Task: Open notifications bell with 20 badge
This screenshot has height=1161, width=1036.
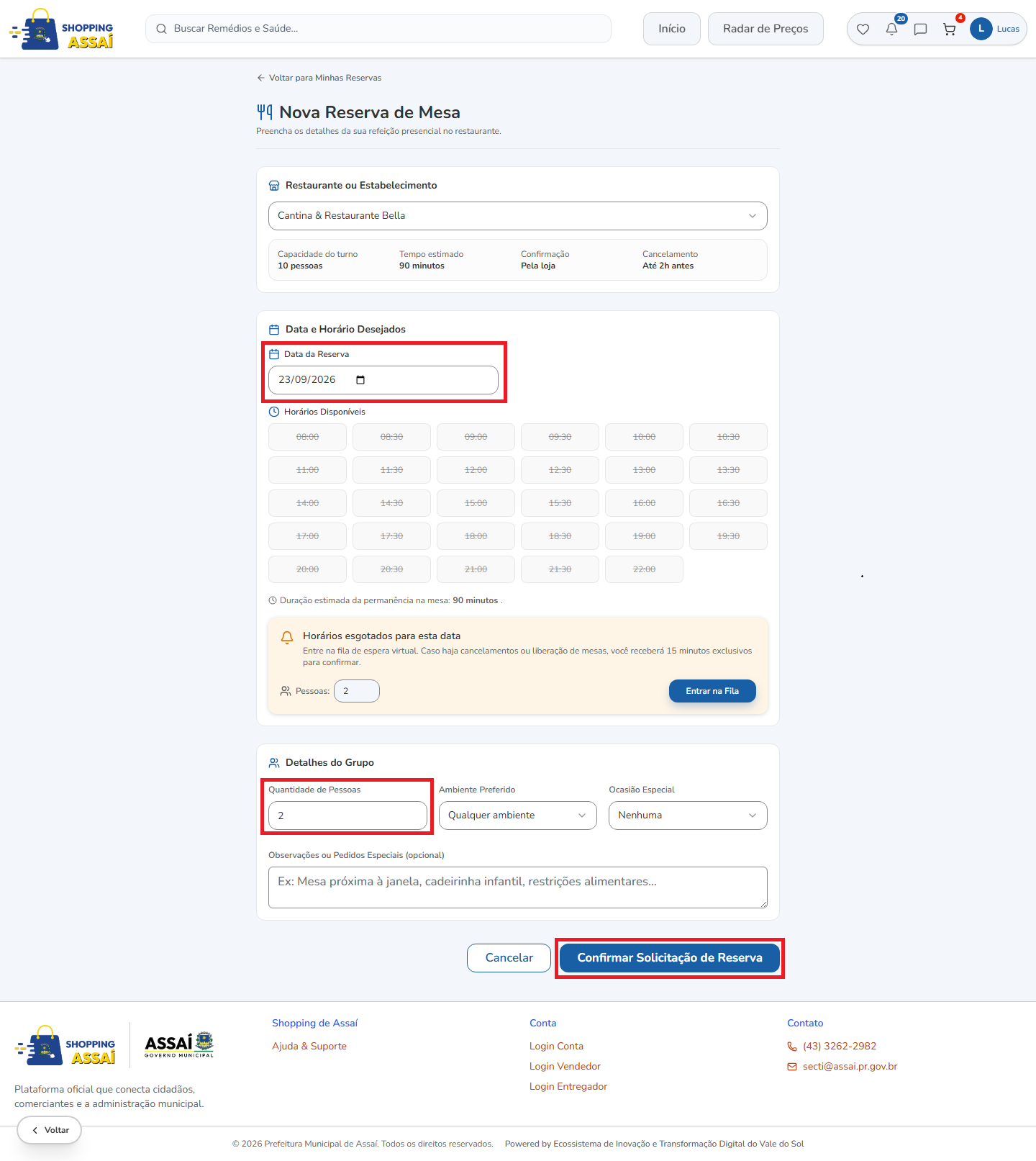Action: (892, 29)
